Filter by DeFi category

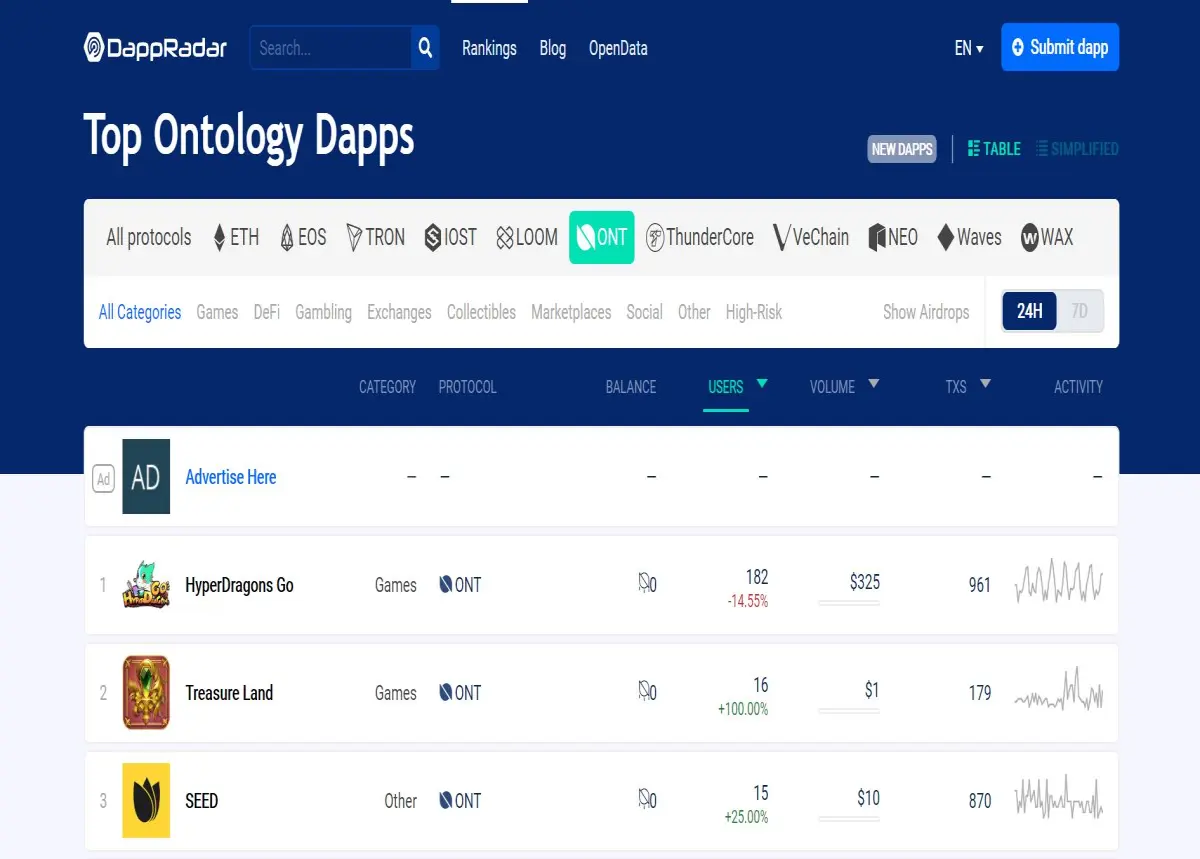click(266, 312)
